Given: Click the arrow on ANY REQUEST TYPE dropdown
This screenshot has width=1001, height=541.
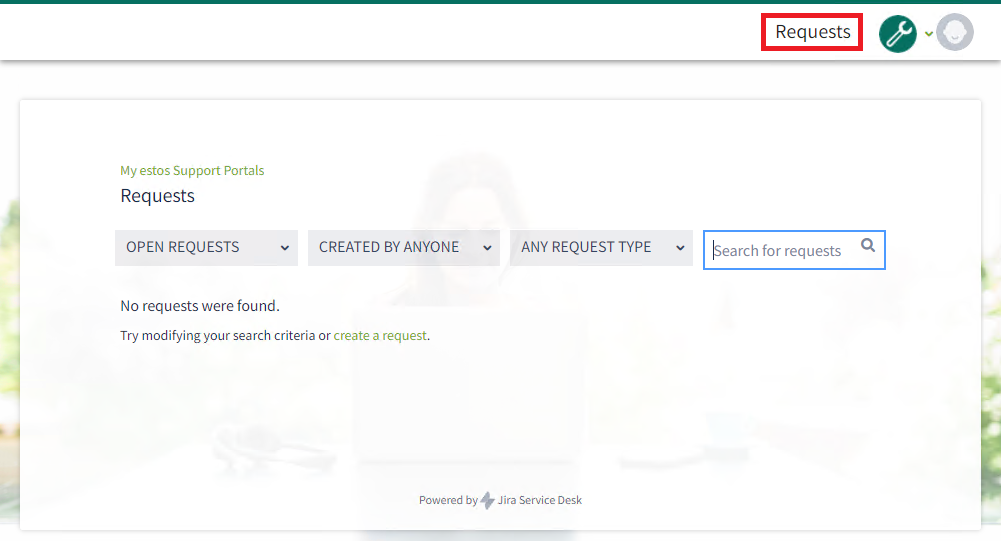Looking at the screenshot, I should point(680,248).
